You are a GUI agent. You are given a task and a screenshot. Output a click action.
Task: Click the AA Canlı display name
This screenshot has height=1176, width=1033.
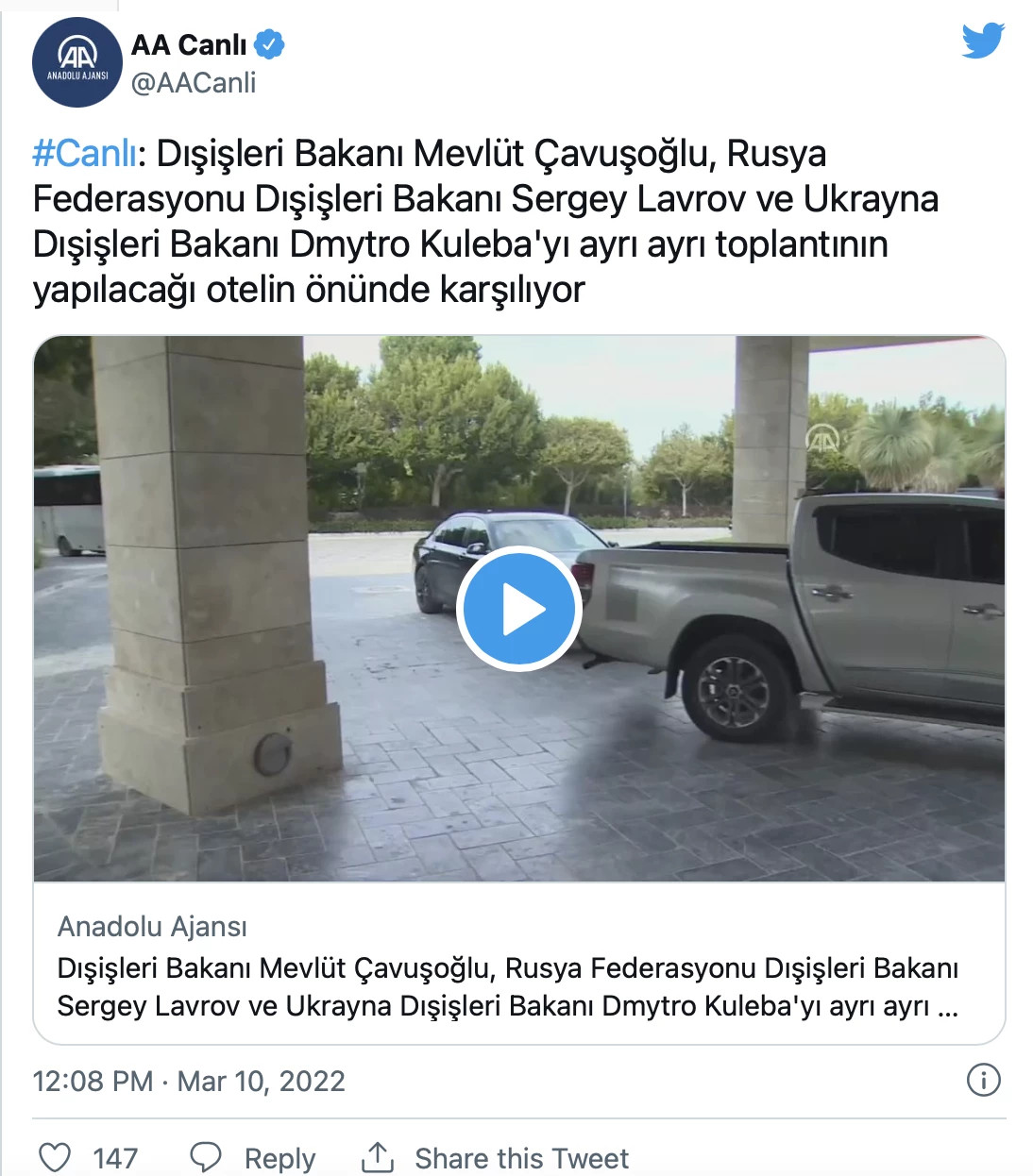(x=189, y=44)
